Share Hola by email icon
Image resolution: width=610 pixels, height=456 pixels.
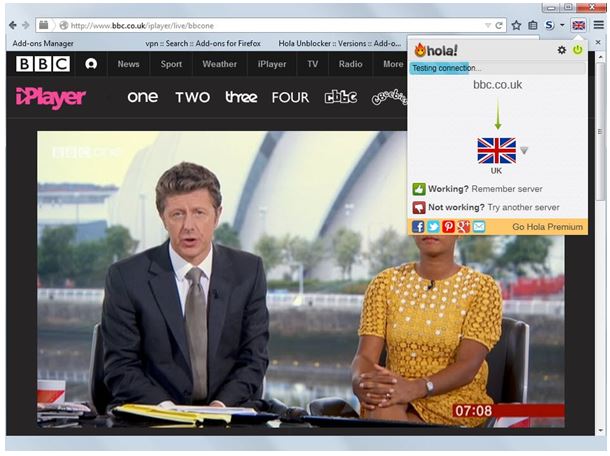click(x=479, y=226)
